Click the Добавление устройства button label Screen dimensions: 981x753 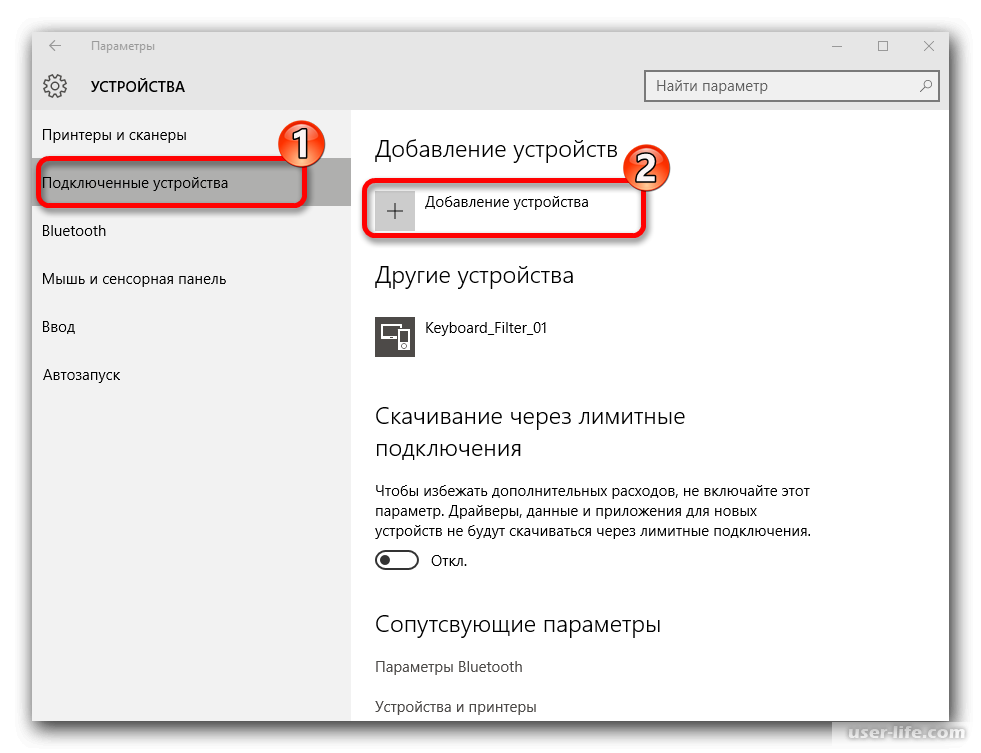click(507, 202)
